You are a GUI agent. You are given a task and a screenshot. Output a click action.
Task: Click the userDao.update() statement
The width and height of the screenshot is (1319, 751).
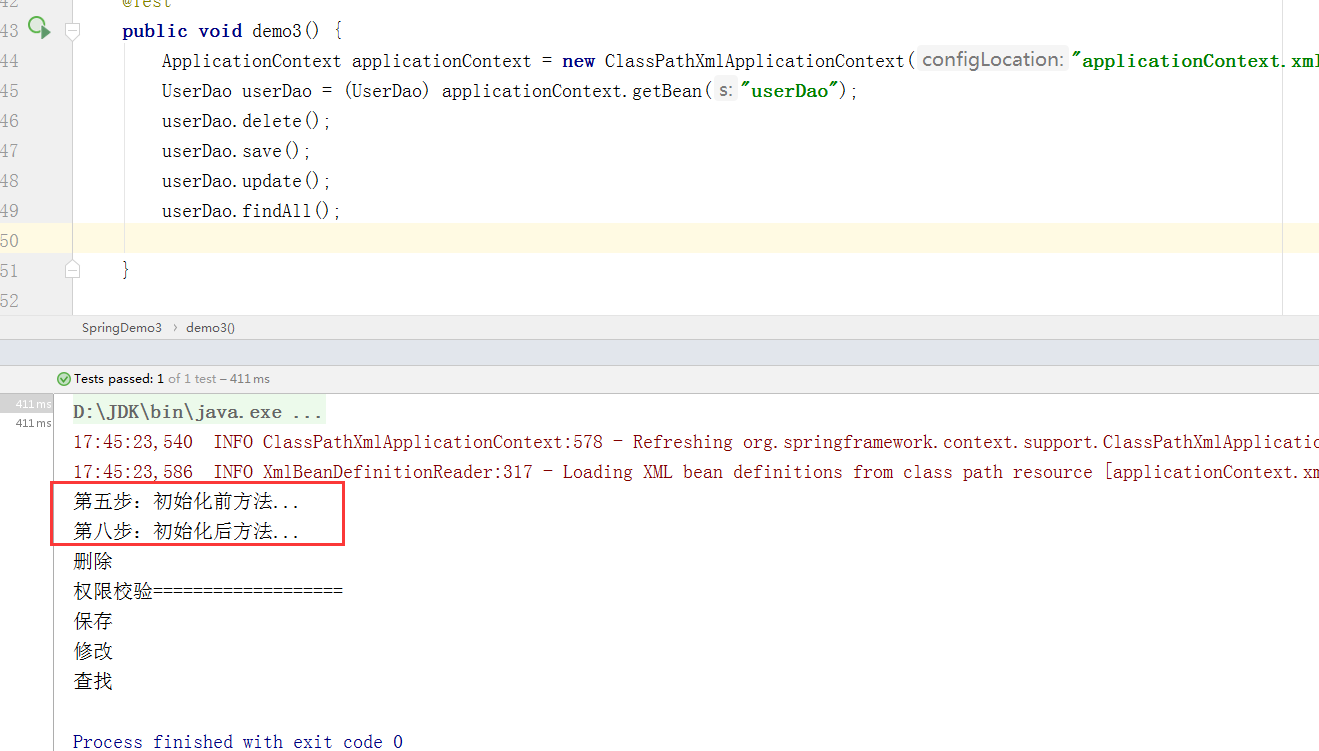tap(246, 181)
